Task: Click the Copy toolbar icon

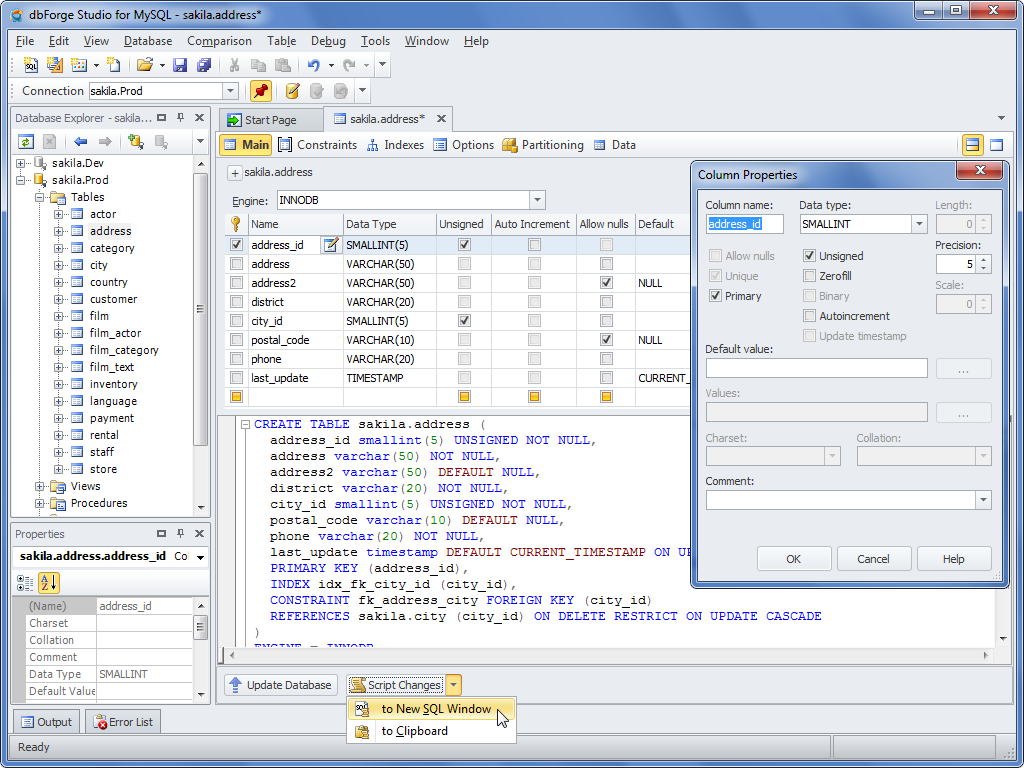Action: (x=259, y=65)
